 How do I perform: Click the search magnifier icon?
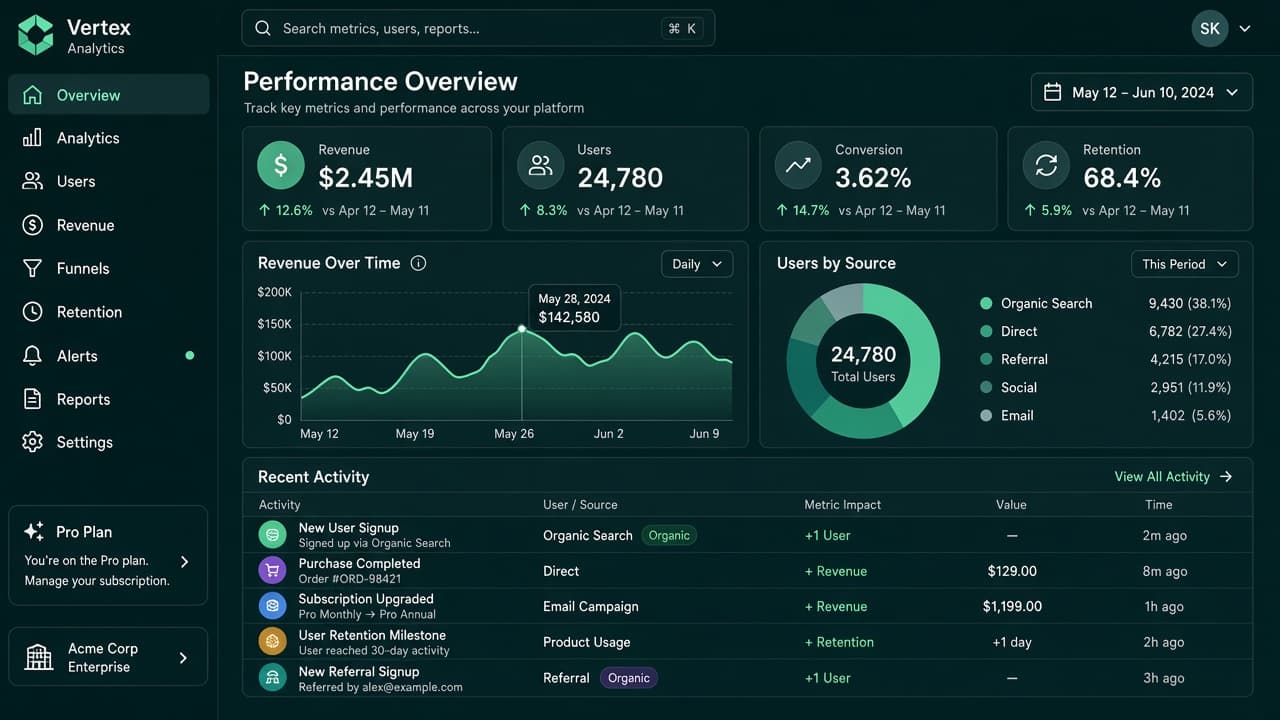[x=263, y=28]
